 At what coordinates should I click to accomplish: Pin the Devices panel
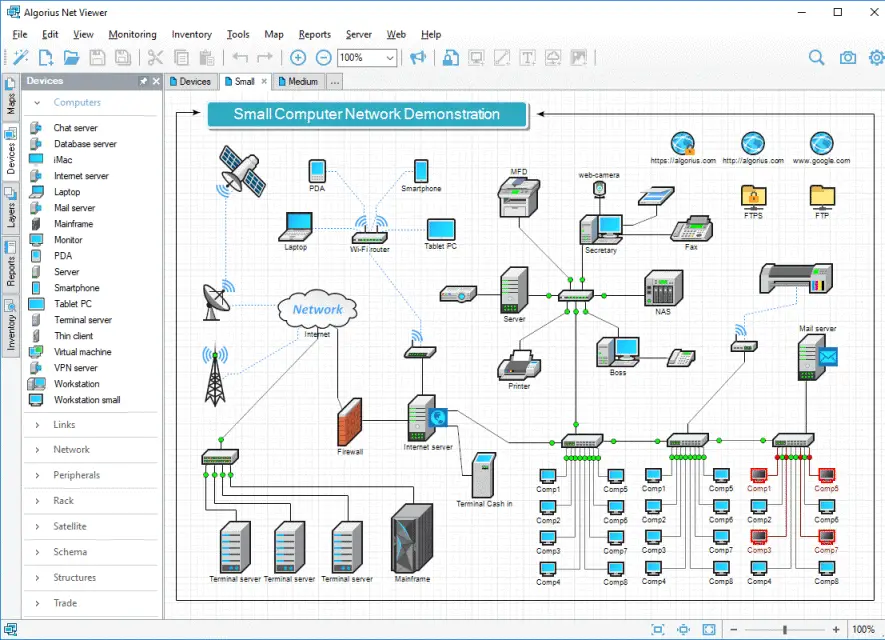(143, 81)
